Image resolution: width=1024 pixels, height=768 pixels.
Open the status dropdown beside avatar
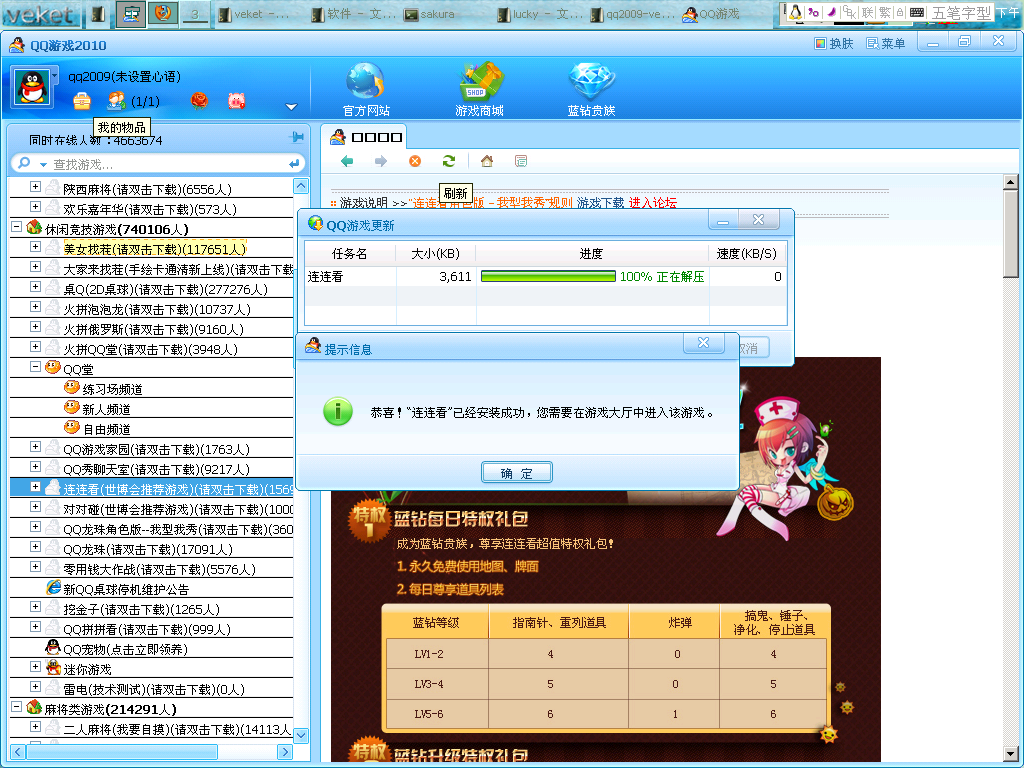[x=55, y=76]
